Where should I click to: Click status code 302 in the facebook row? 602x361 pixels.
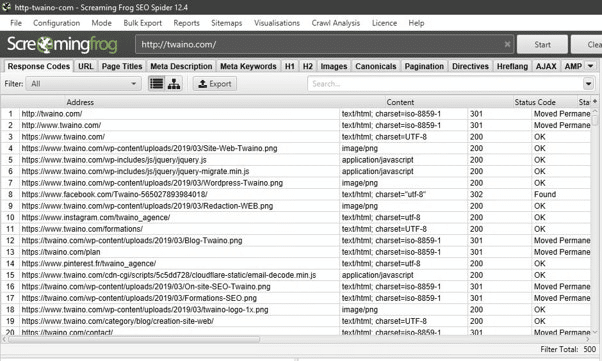tap(476, 194)
